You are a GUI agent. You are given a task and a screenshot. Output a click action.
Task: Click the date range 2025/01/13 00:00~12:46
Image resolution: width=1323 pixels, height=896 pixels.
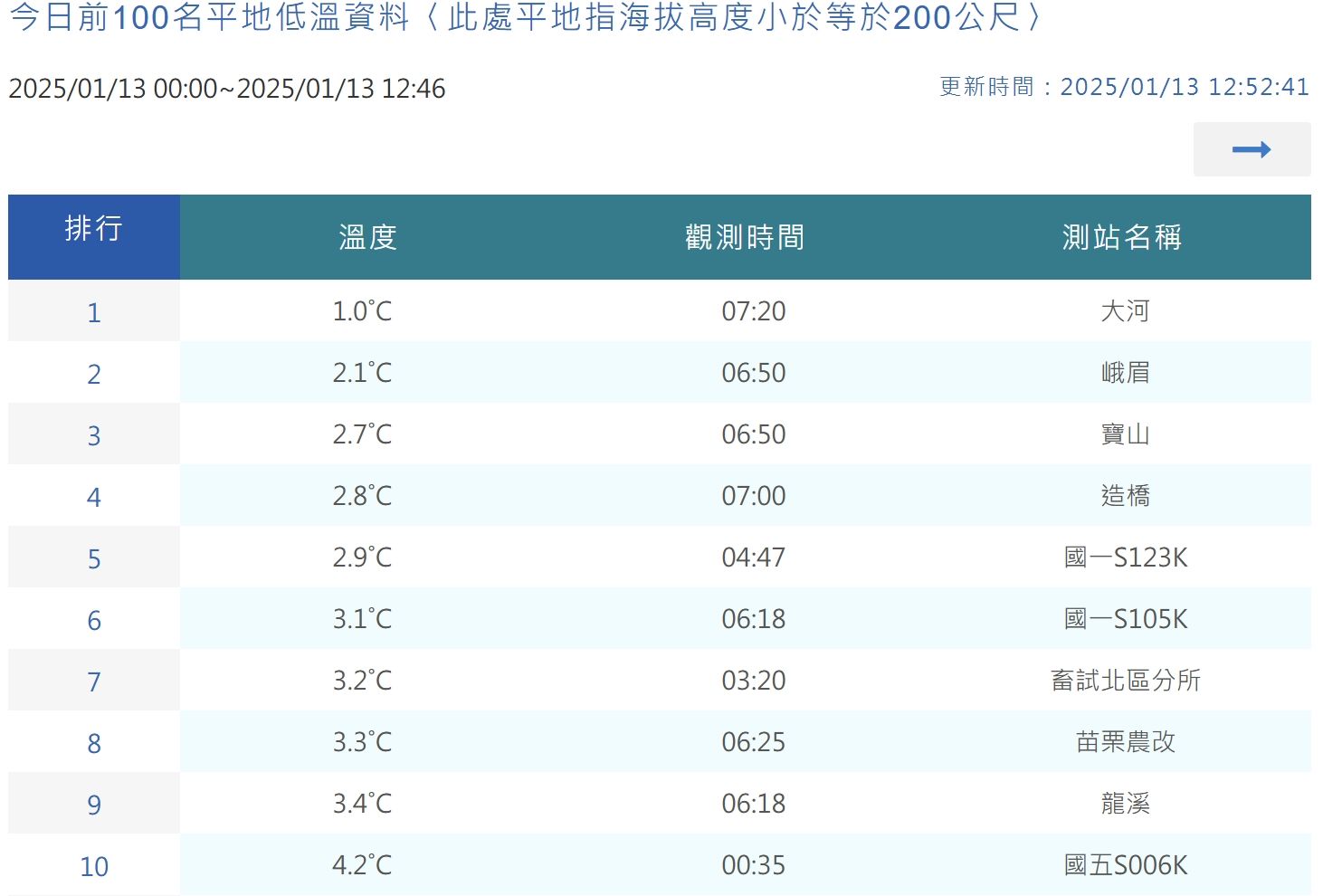tap(227, 89)
